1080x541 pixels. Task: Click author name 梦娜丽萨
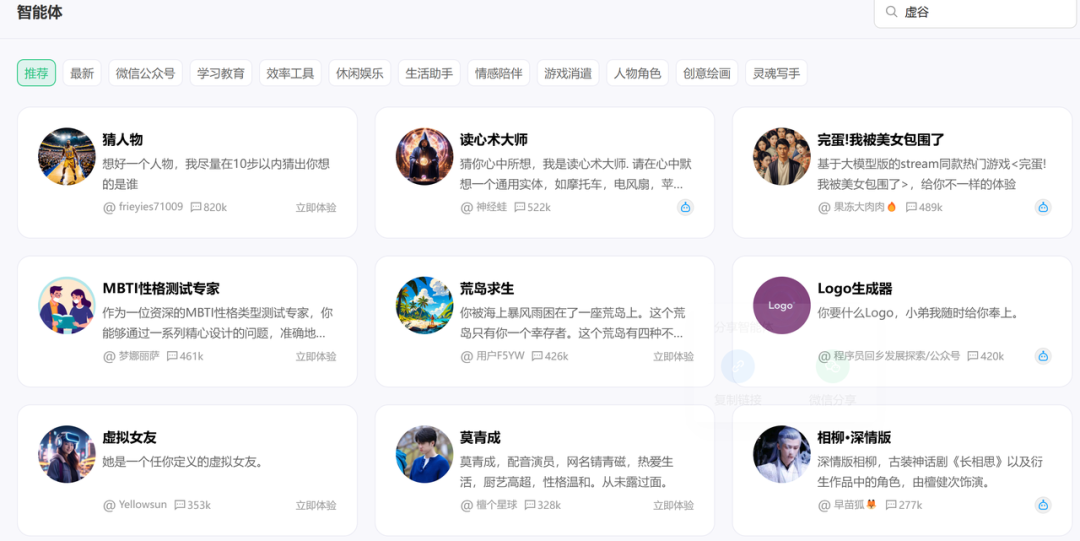139,356
